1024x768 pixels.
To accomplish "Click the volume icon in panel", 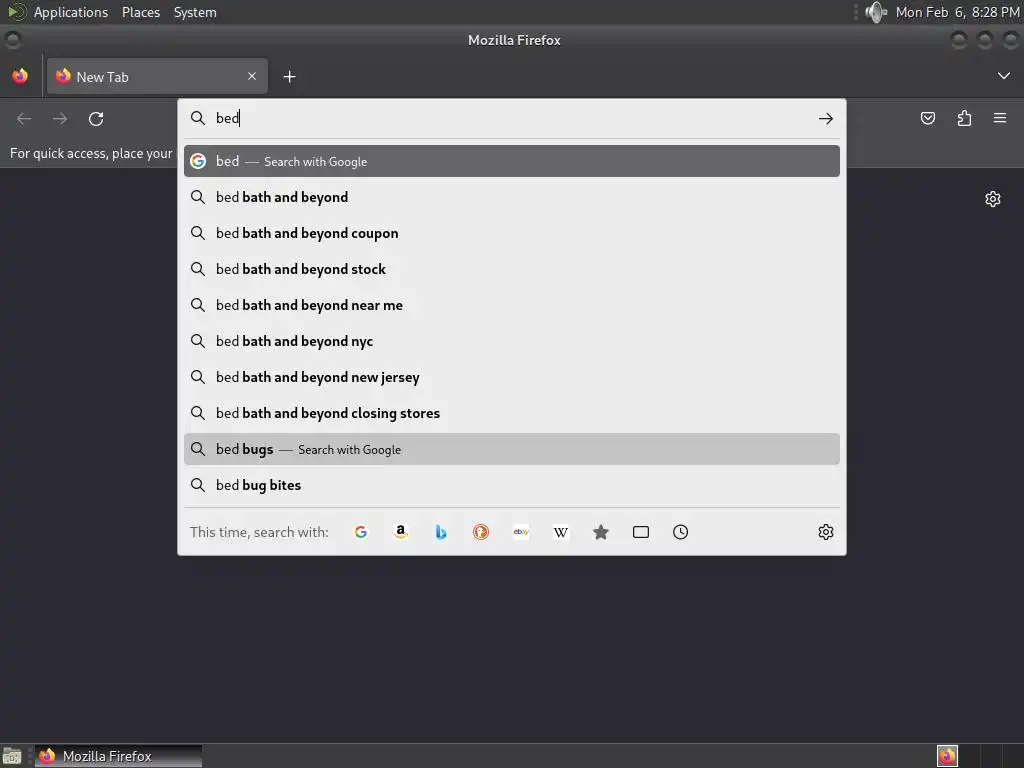I will pos(876,12).
